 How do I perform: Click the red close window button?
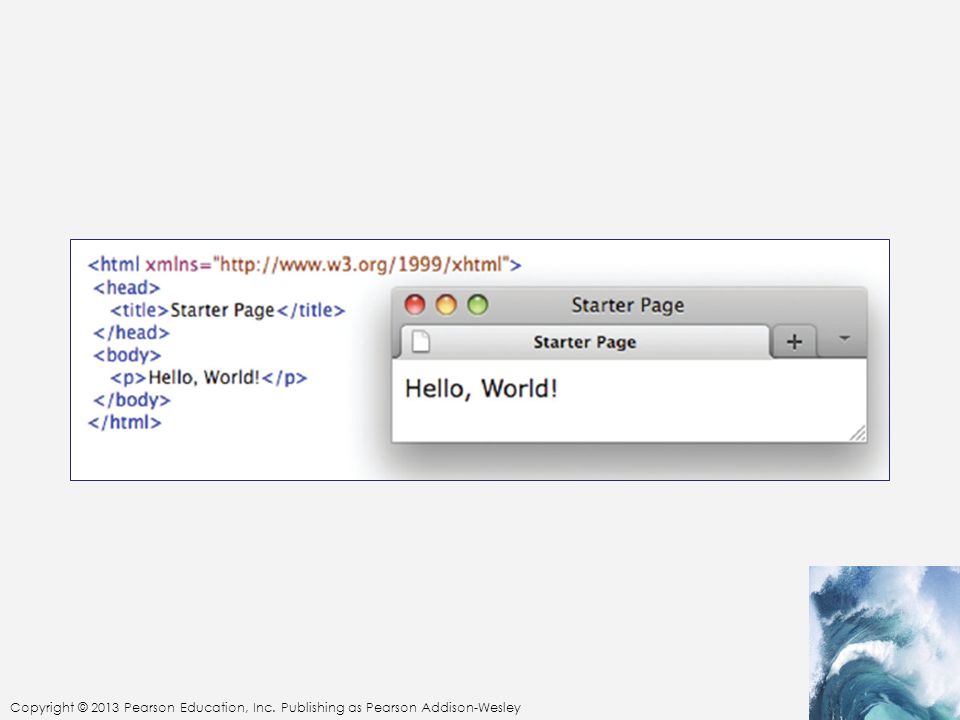[x=415, y=304]
